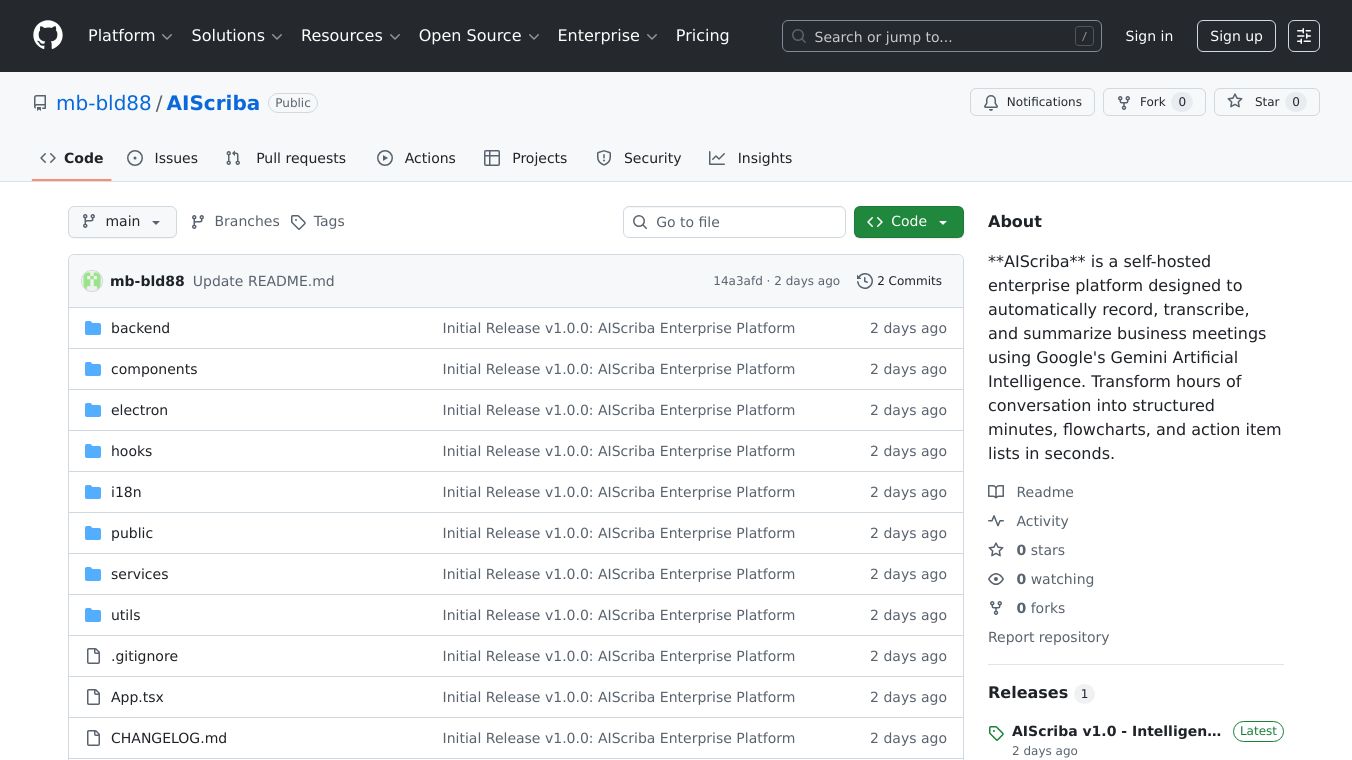Switch to the Pull requests tab
The height and width of the screenshot is (760, 1352).
(x=286, y=158)
